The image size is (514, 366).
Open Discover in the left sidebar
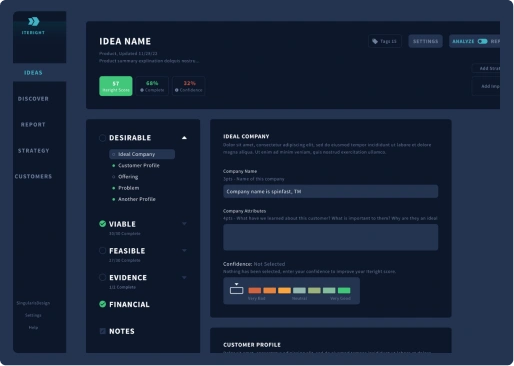33,99
